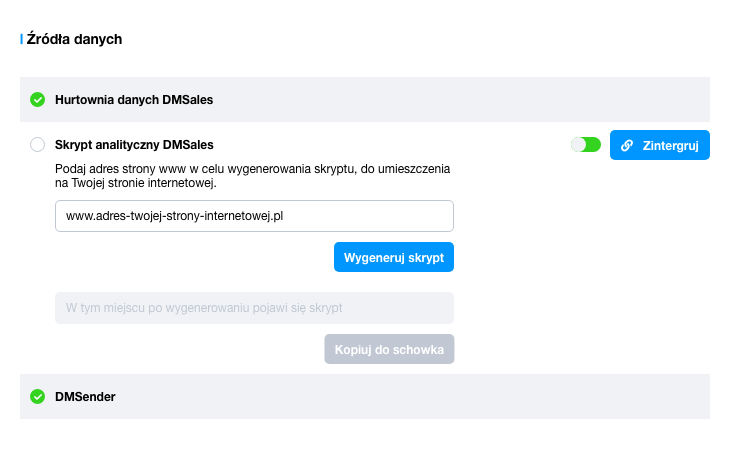Select the Skrypt analityczny DMSales radio circle
Screen dimensions: 730x450
point(37,145)
